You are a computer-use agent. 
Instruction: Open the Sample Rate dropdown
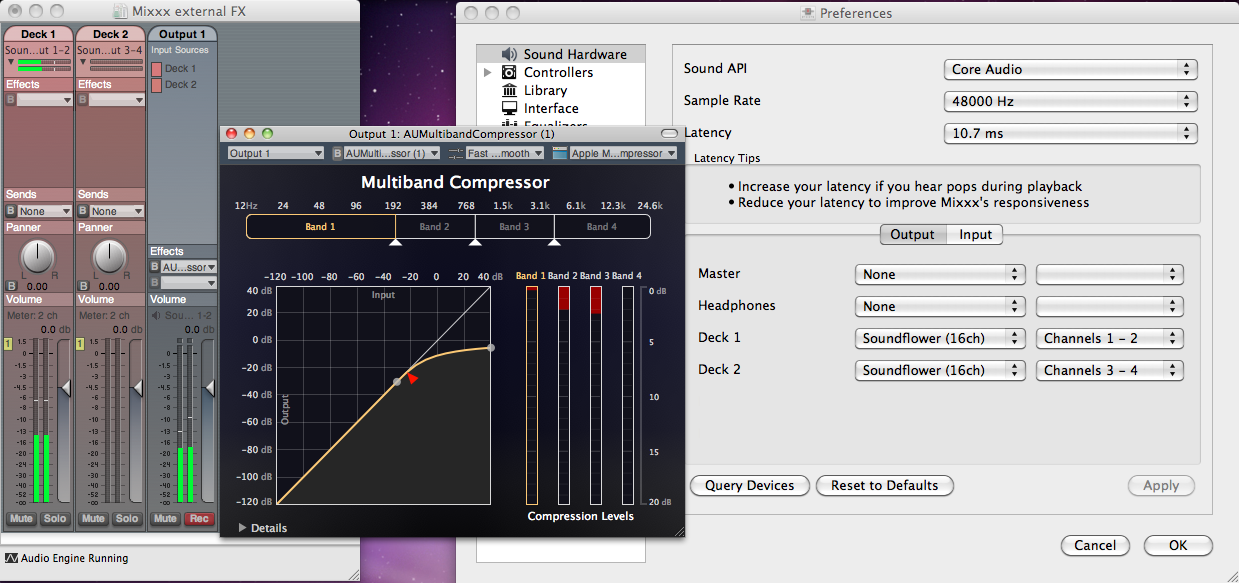click(x=1070, y=101)
